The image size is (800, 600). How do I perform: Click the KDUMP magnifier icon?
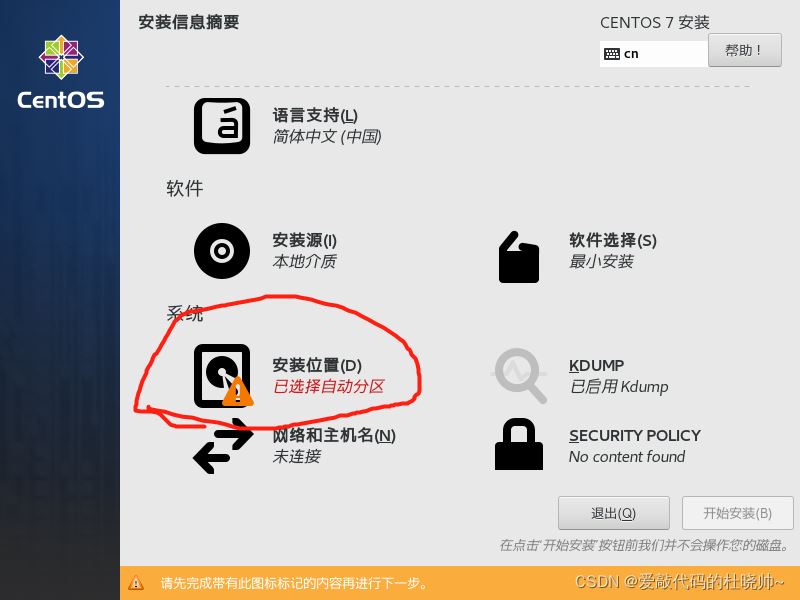520,376
